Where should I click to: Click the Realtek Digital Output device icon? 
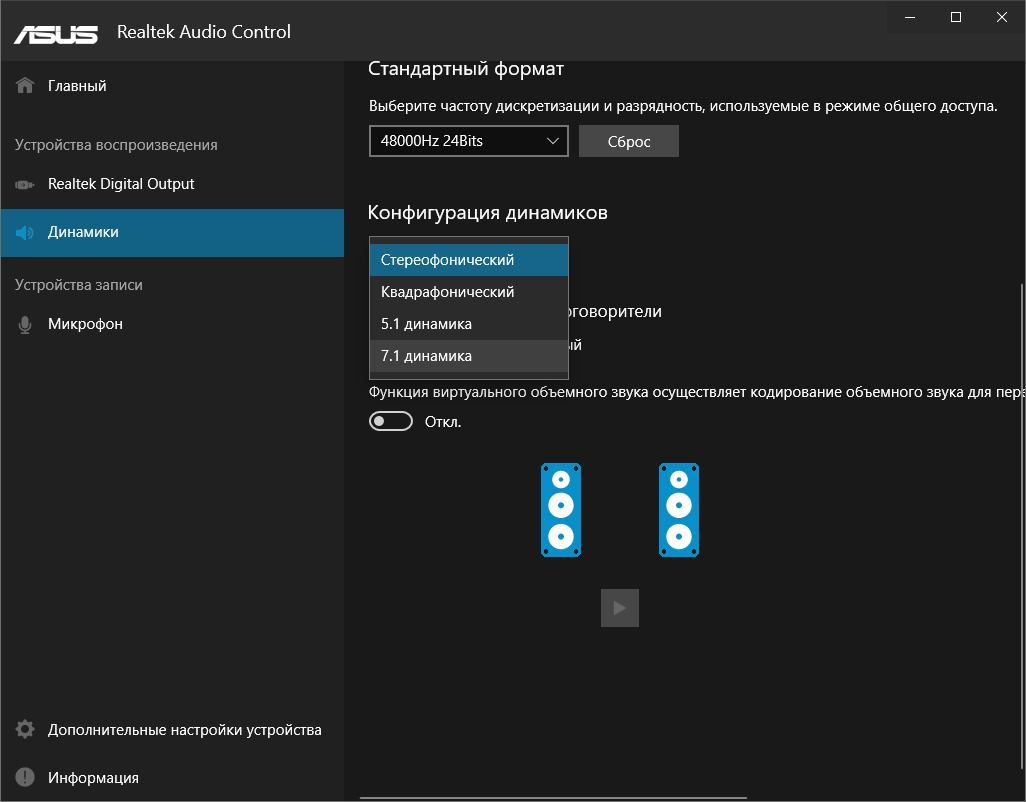coord(26,185)
